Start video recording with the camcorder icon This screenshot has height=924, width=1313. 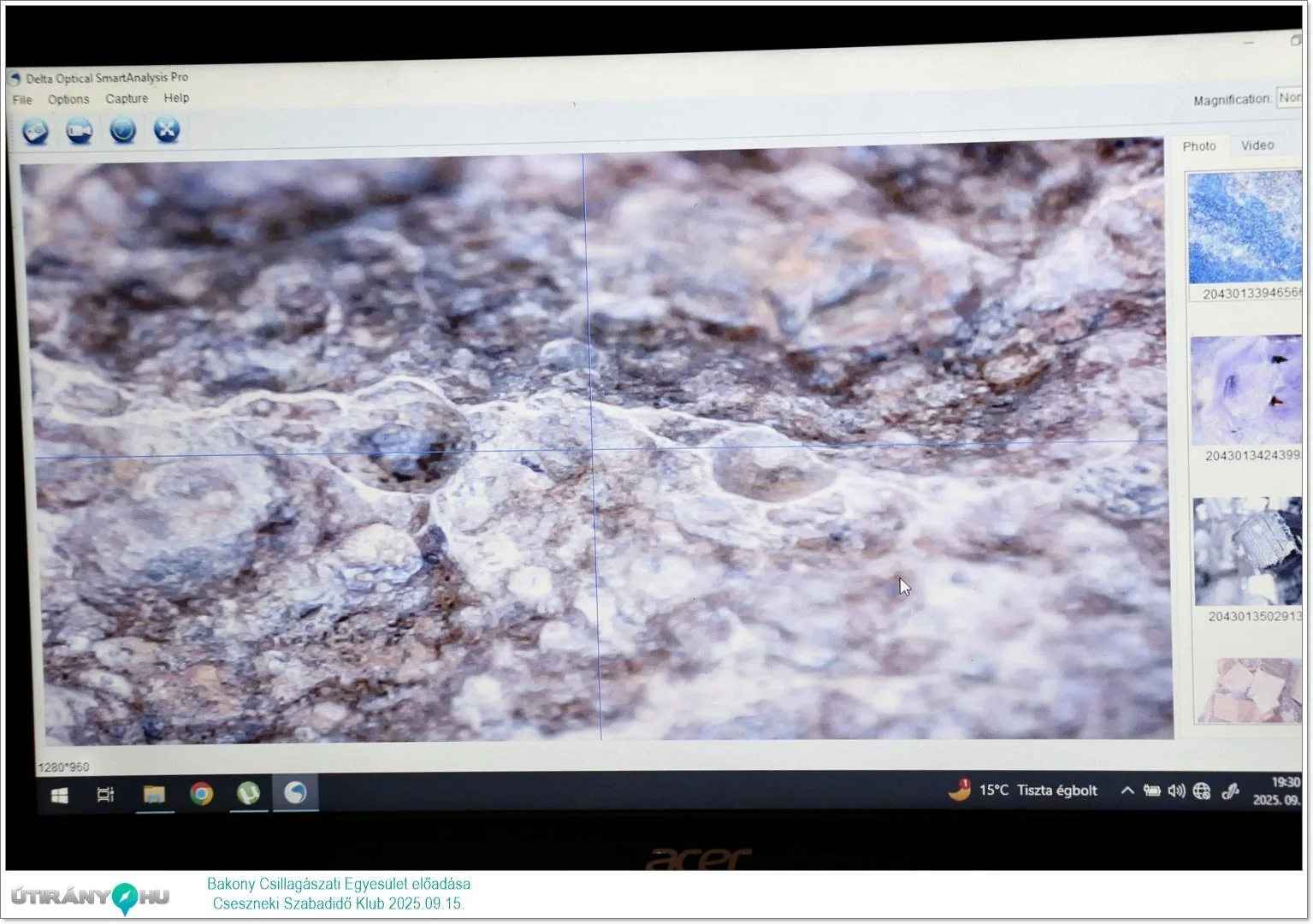coord(80,131)
